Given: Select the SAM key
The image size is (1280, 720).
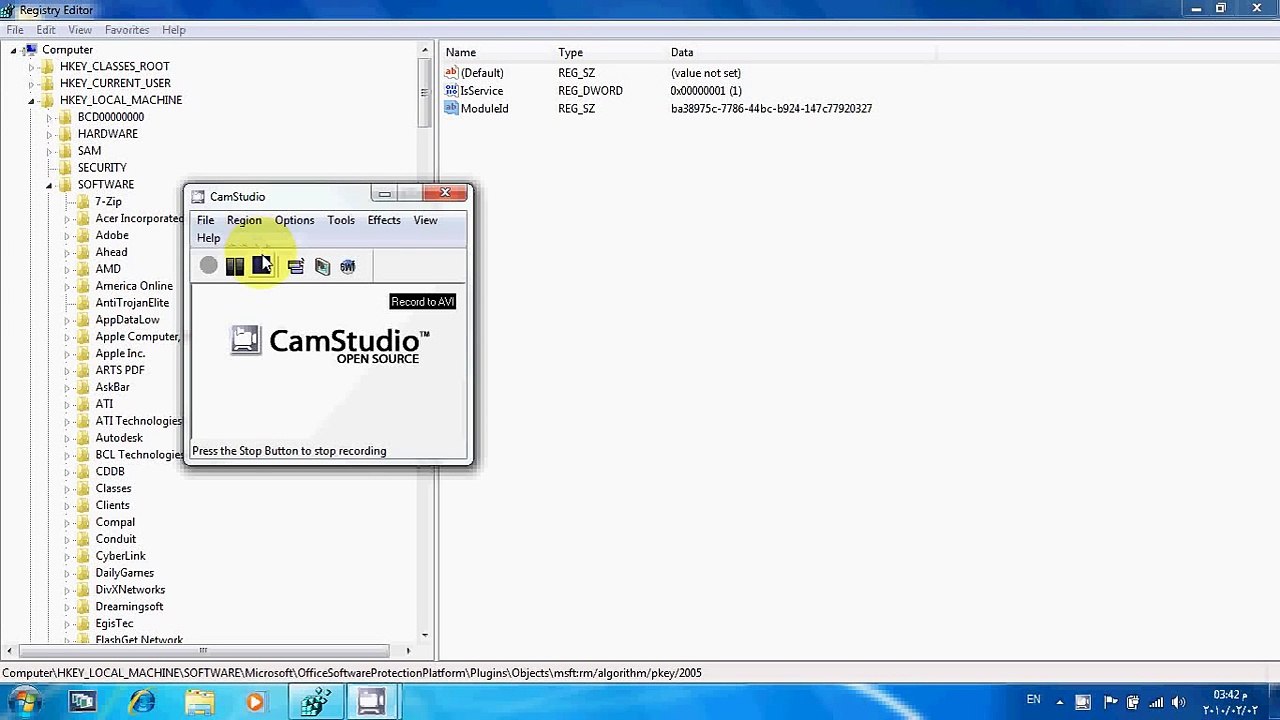Looking at the screenshot, I should pos(89,151).
